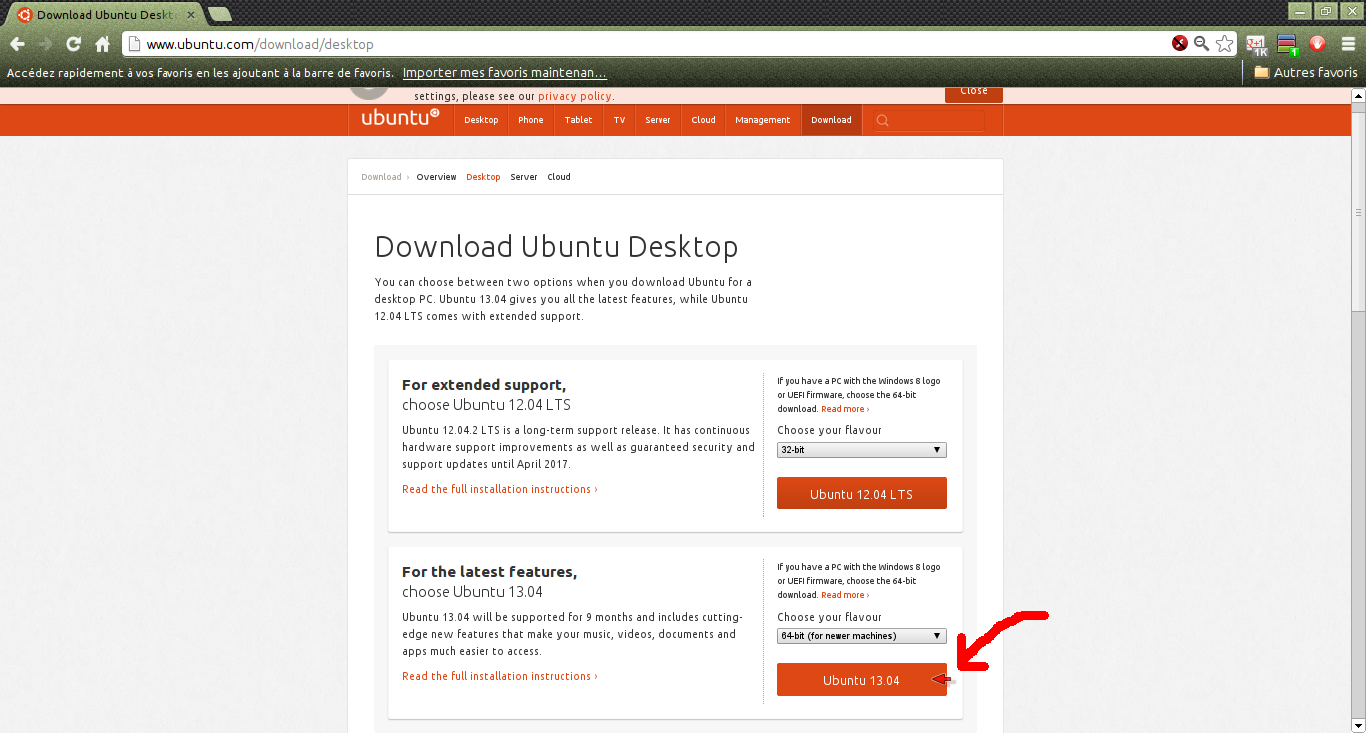Open the Management section in the navbar

(x=763, y=120)
